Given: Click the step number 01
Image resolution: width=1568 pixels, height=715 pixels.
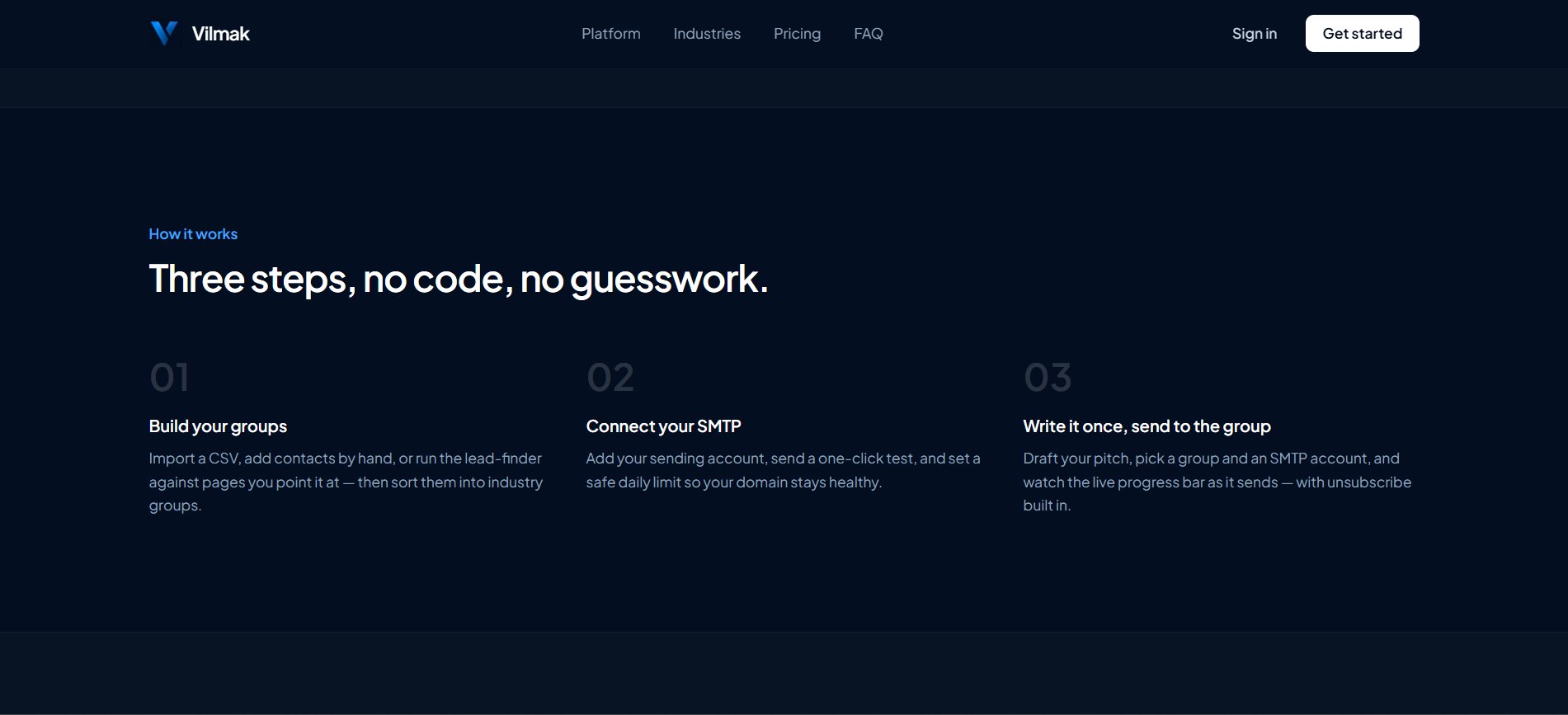Looking at the screenshot, I should (x=169, y=378).
